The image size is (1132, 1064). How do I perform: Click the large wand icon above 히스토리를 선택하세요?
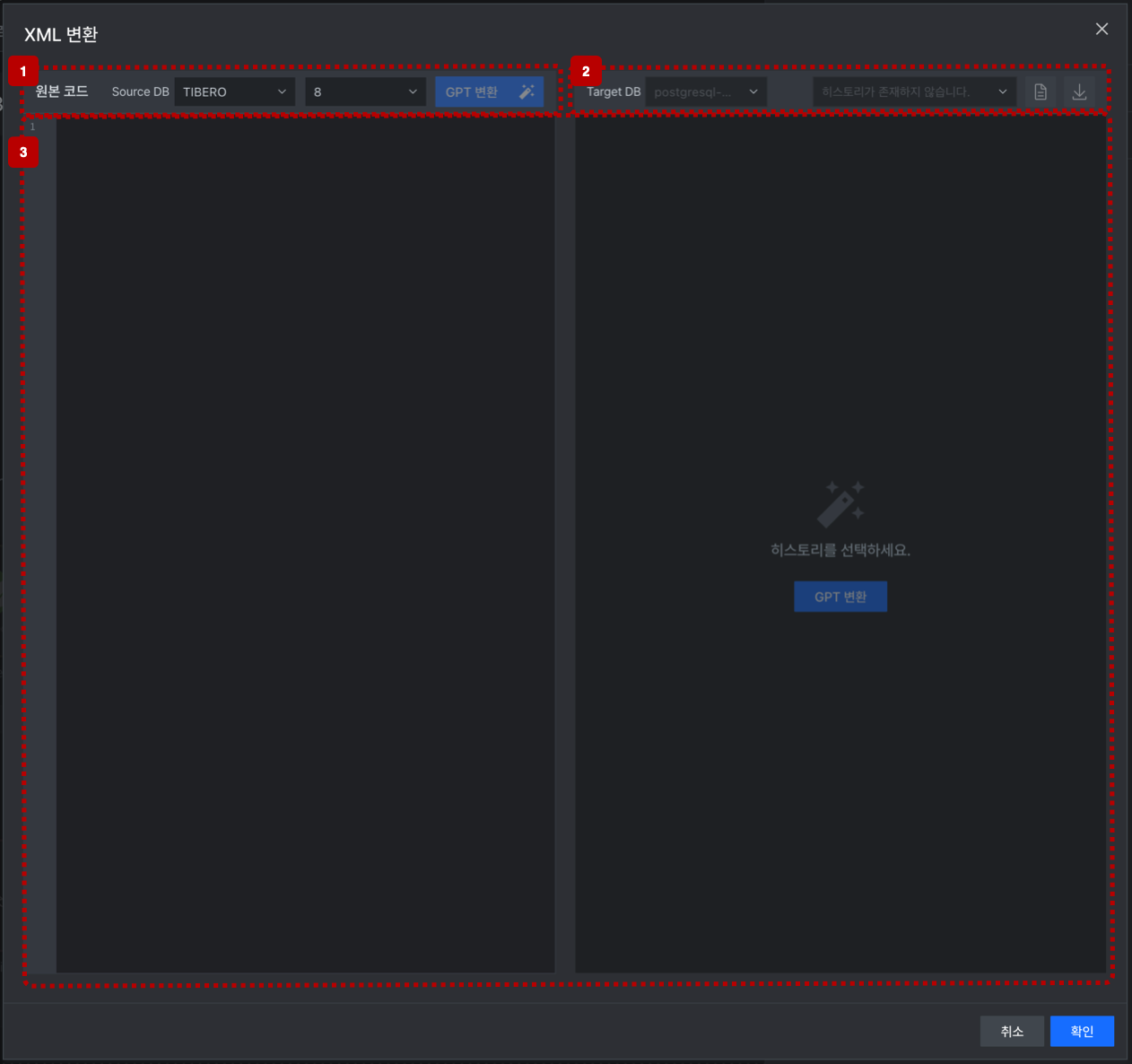click(840, 503)
